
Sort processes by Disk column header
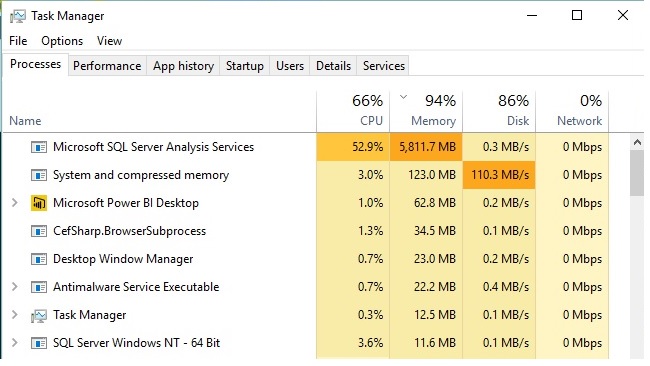coord(499,112)
